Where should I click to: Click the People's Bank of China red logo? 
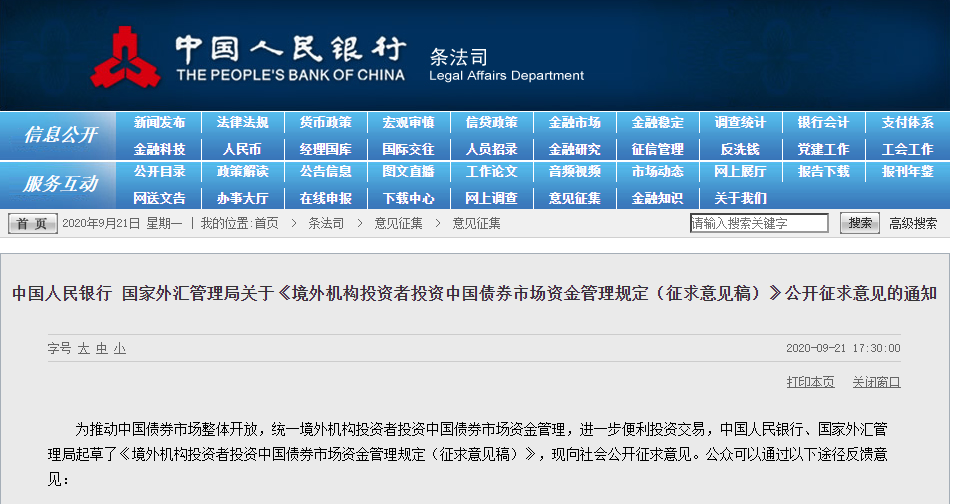125,57
